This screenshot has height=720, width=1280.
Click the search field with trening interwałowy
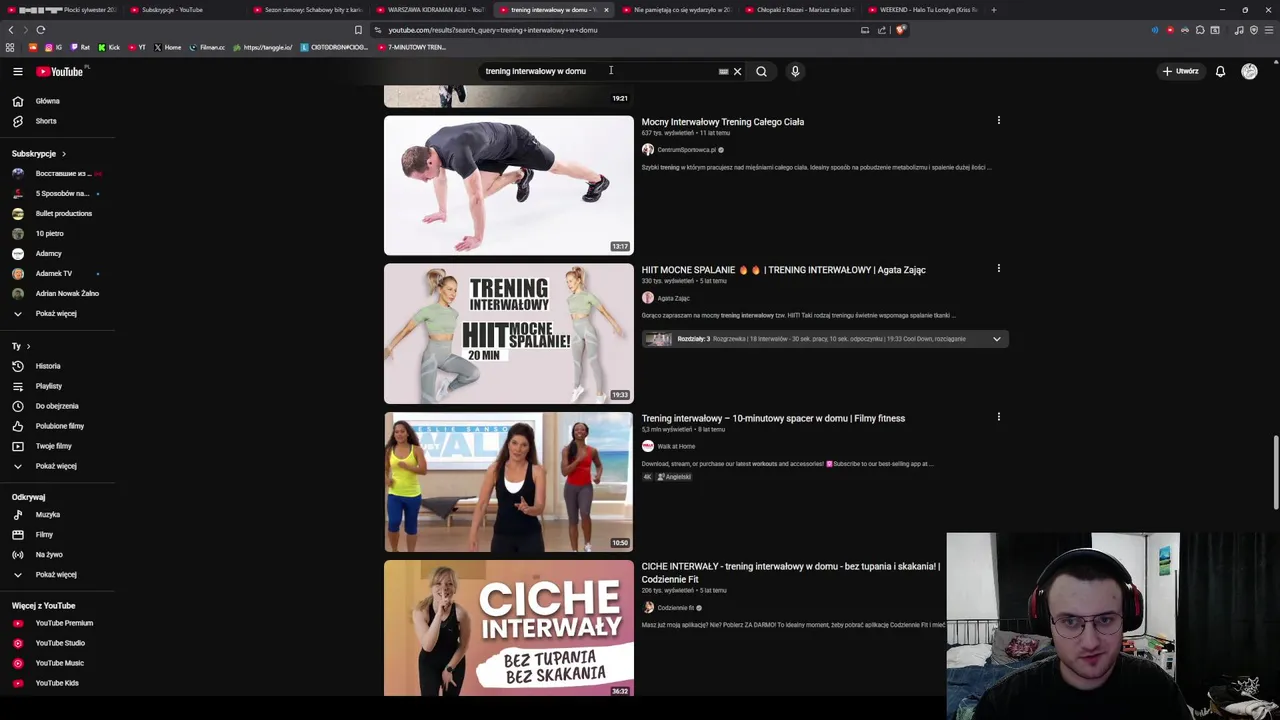coord(595,71)
